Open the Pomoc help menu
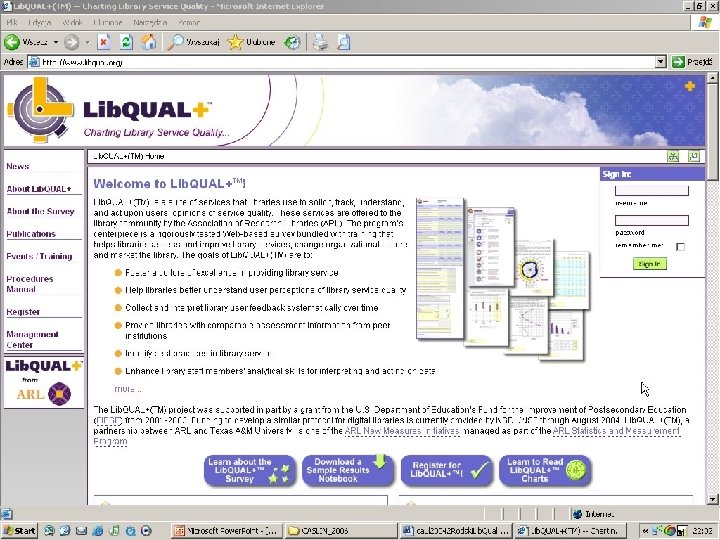This screenshot has height=540, width=720. click(189, 22)
